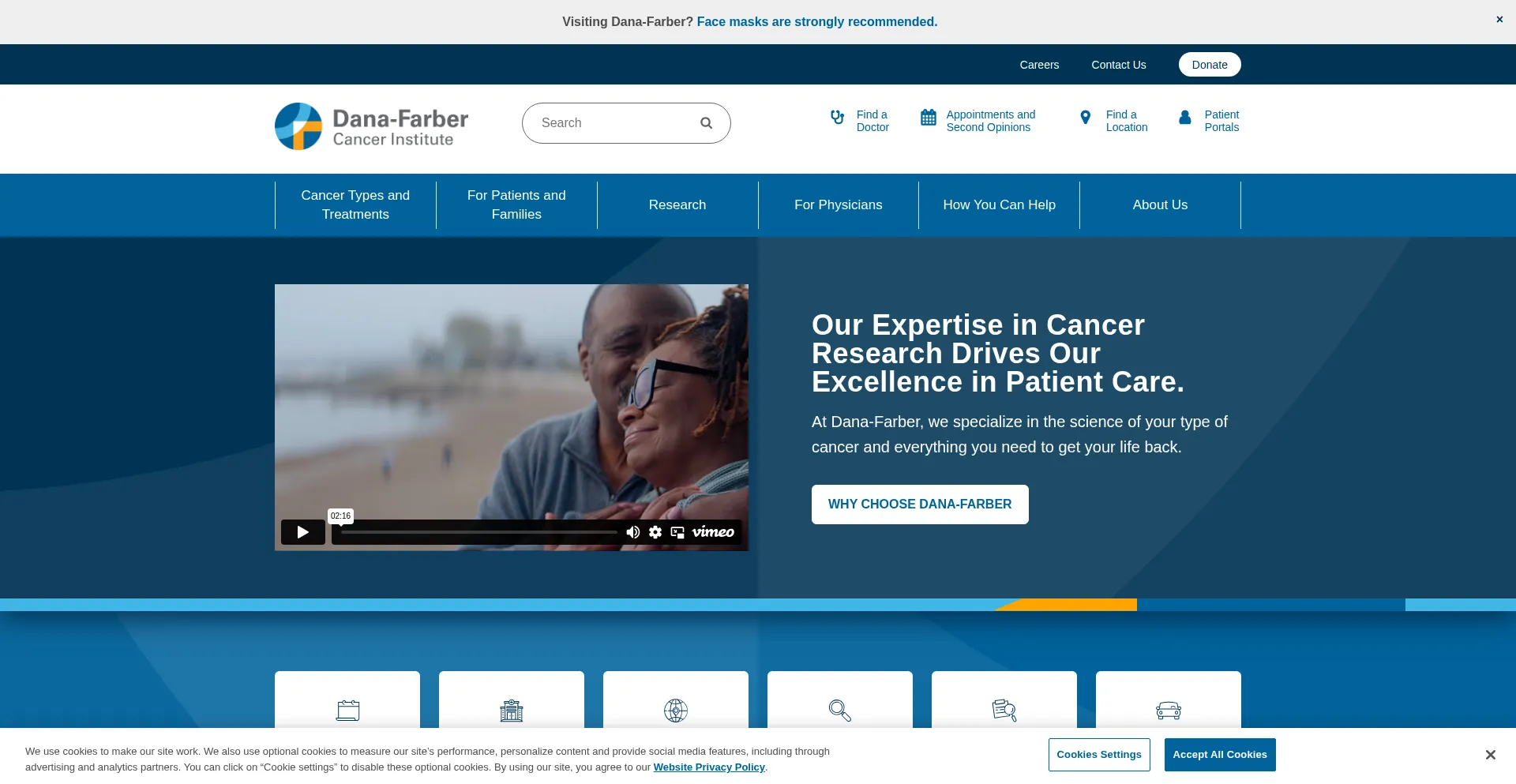Switch to the For Physicians section
Viewport: 1516px width, 784px height.
[838, 204]
